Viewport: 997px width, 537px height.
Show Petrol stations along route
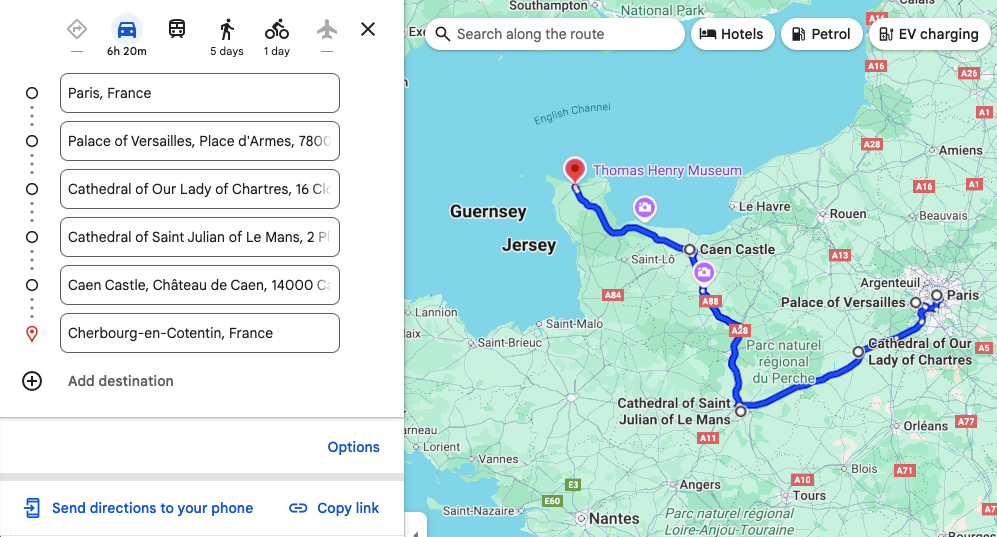coord(821,34)
